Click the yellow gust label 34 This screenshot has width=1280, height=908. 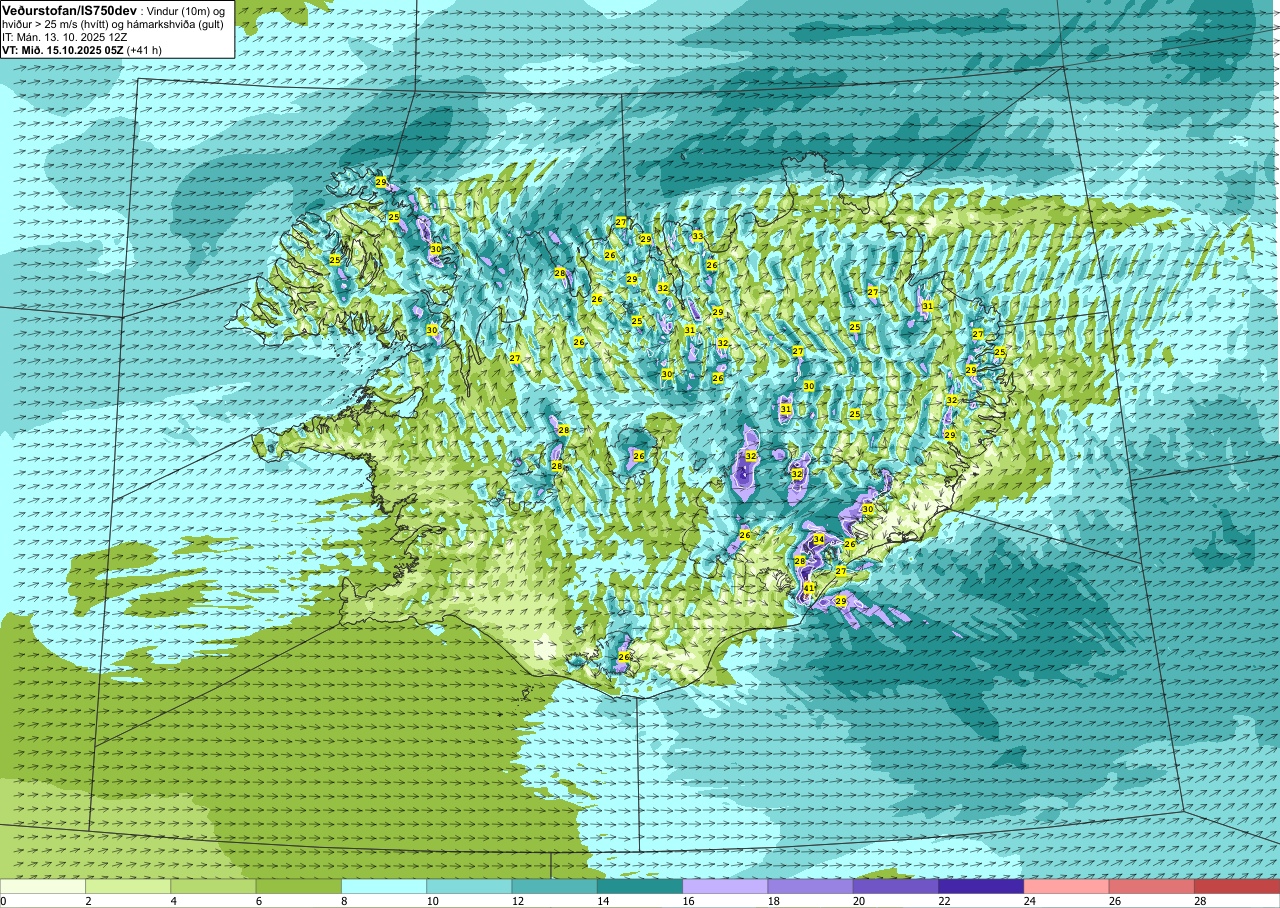[818, 539]
